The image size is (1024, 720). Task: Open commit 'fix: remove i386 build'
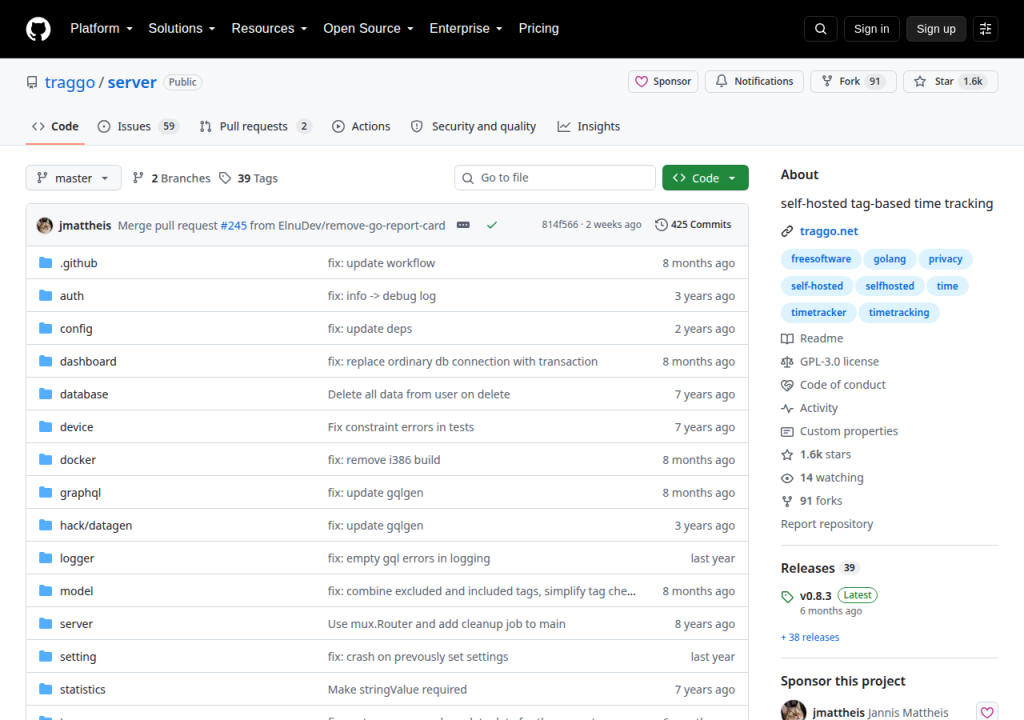384,460
